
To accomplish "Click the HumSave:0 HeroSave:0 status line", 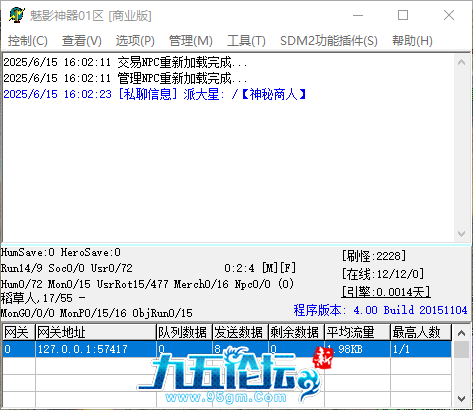I will [61, 252].
